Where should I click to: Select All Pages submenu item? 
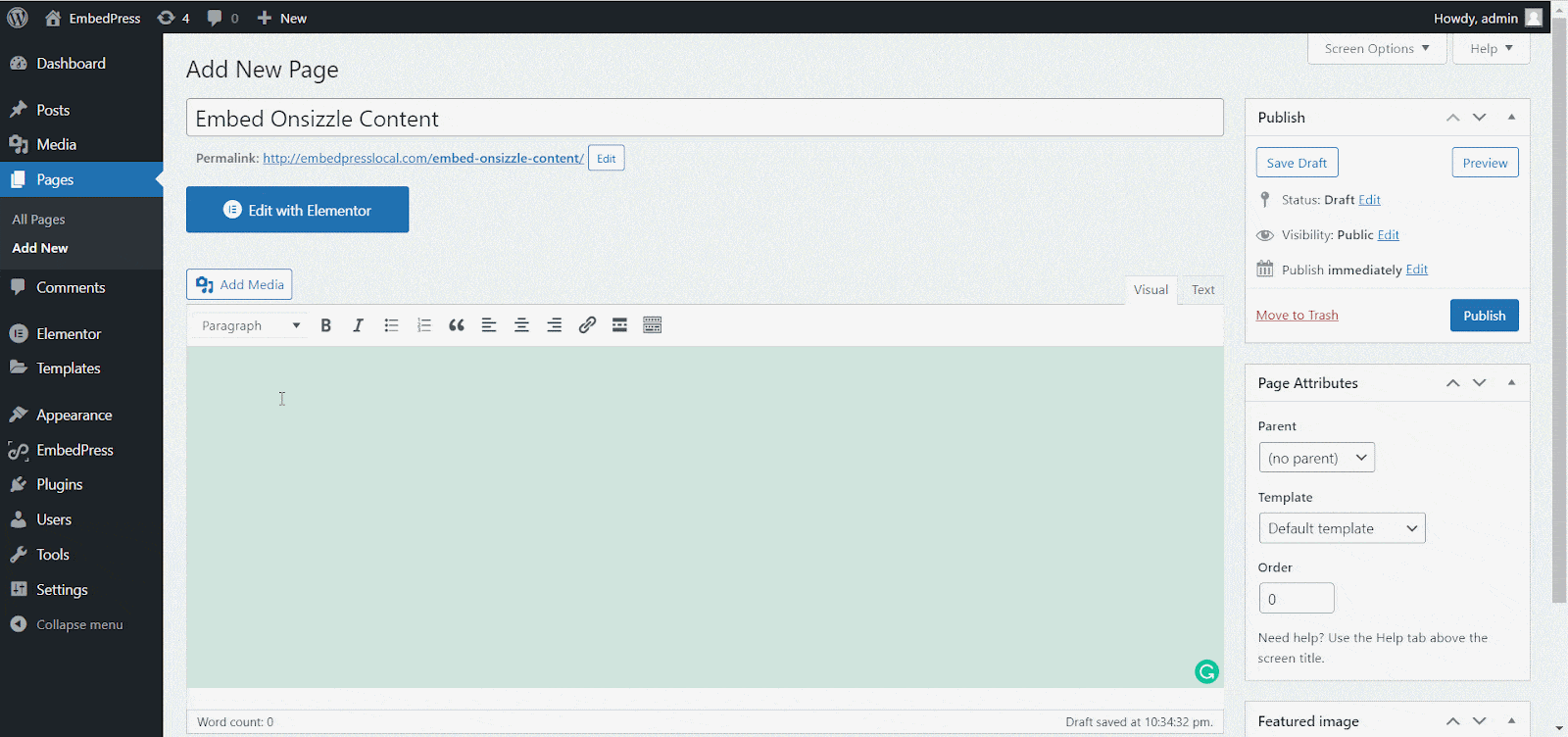(38, 220)
